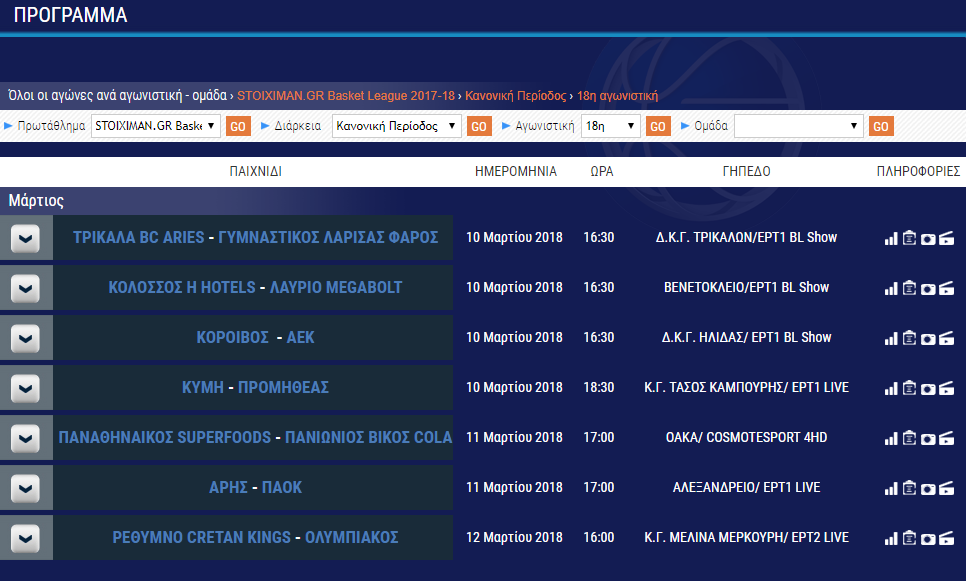966x581 pixels.
Task: Play video icon for ΚΥΜΗ - ΠΡΟΜΗΘΕΑΣ game
Action: pos(946,388)
